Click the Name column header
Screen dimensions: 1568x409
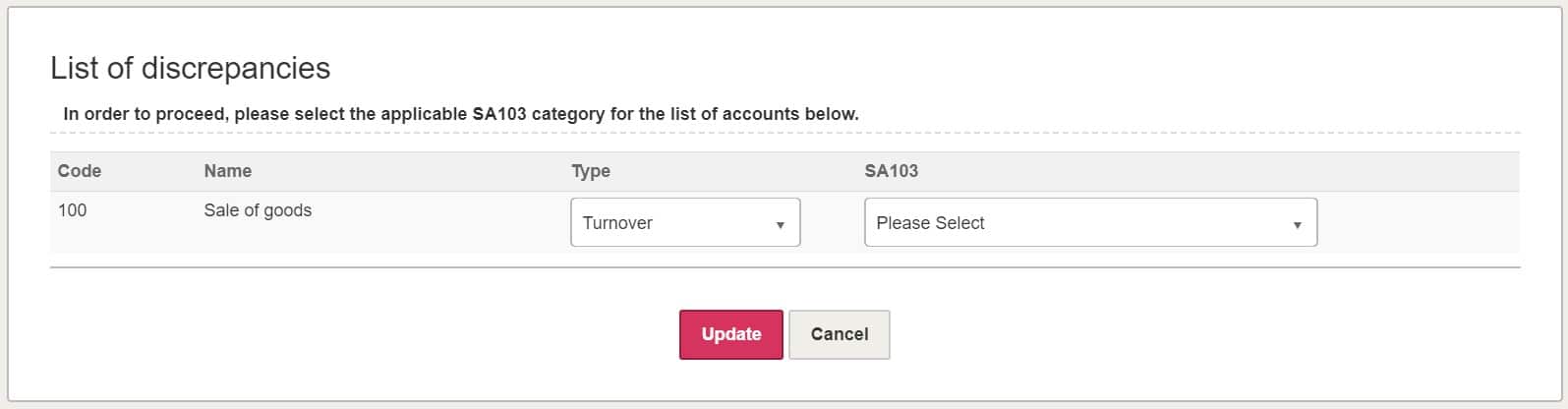(x=228, y=171)
